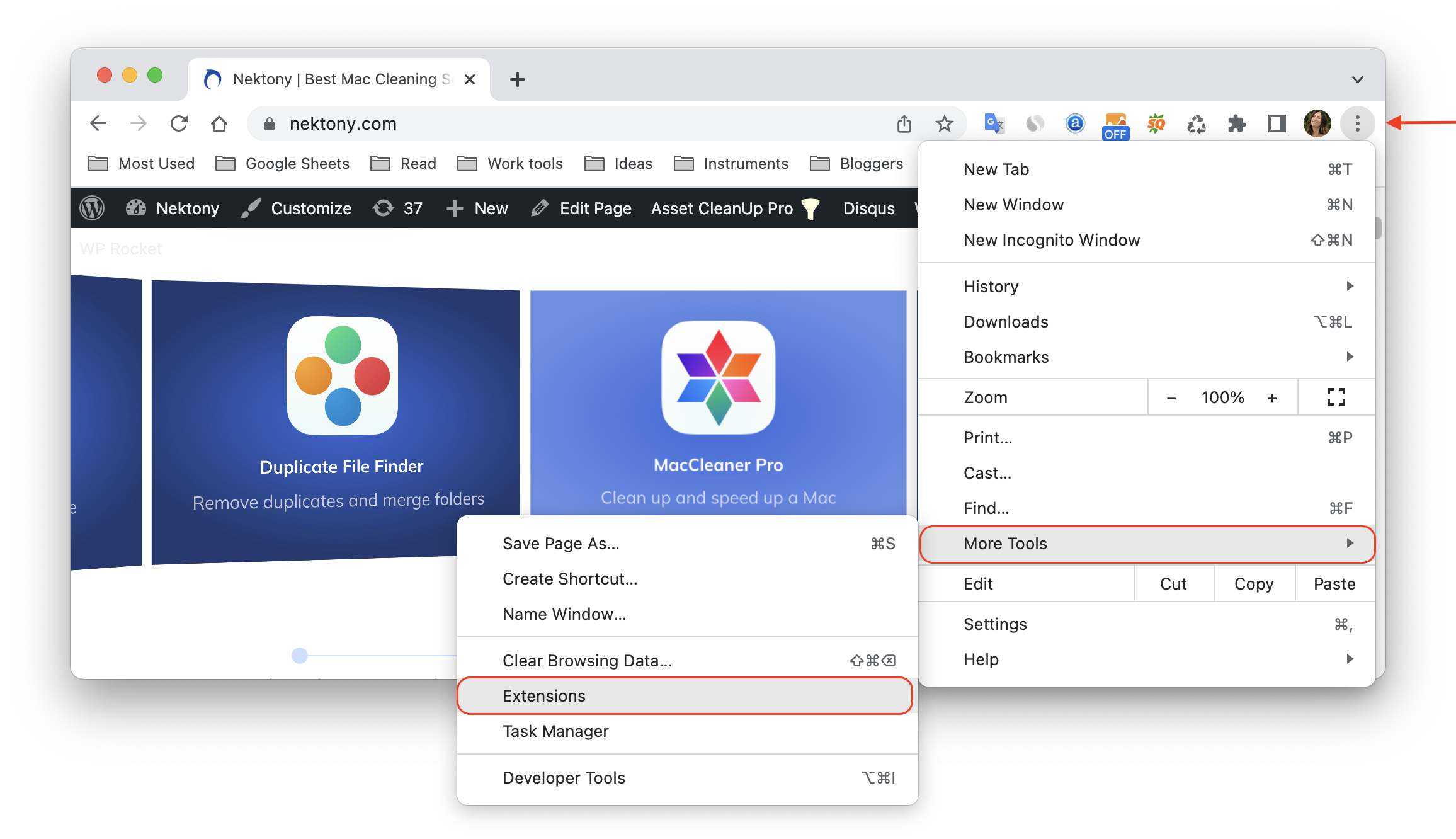1456x839 pixels.
Task: Open the Google Sheets bookmarks folder
Action: point(282,164)
